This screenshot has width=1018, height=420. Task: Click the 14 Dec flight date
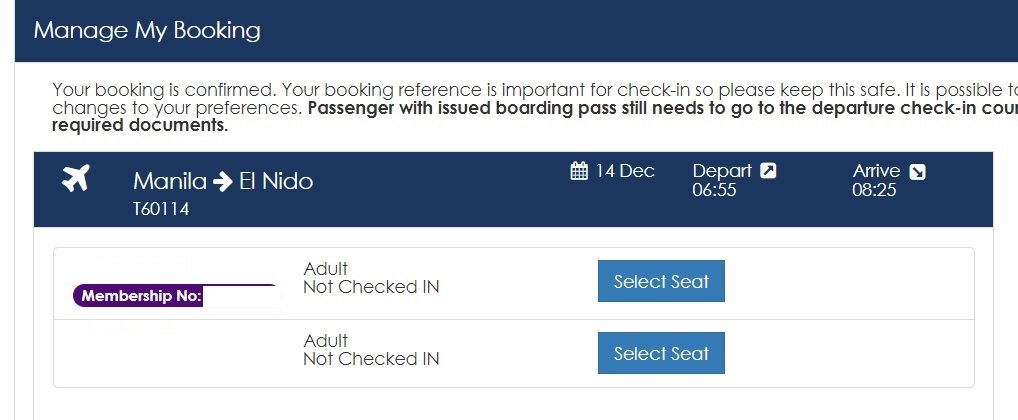tap(625, 171)
